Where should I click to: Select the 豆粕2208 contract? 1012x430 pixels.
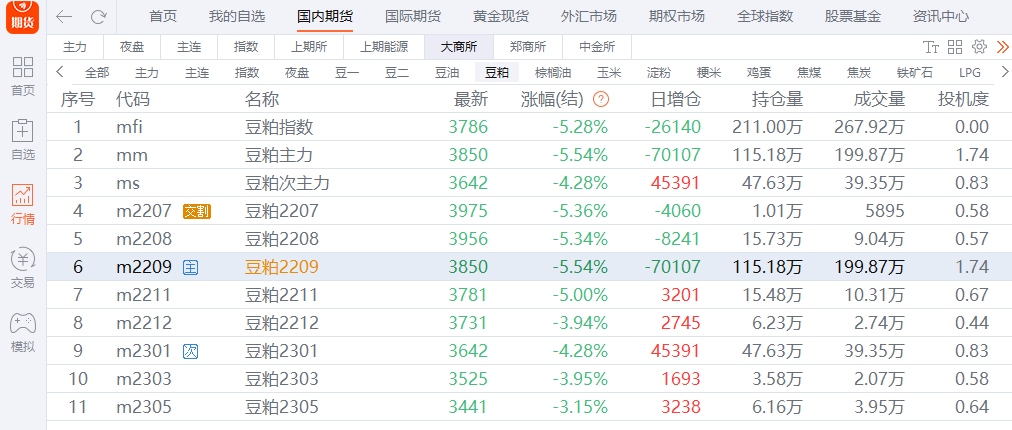[529, 239]
